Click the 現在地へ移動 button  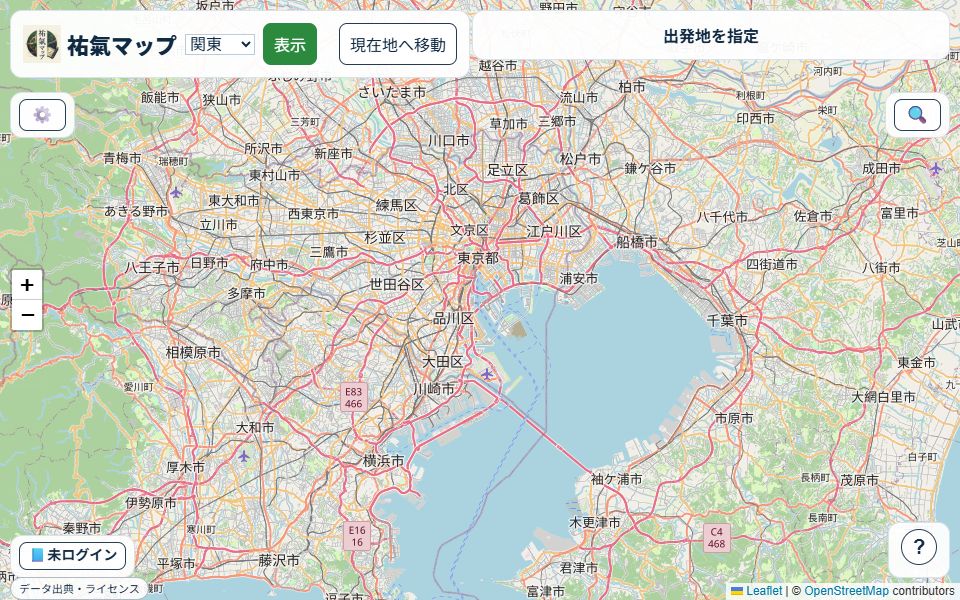[x=398, y=44]
